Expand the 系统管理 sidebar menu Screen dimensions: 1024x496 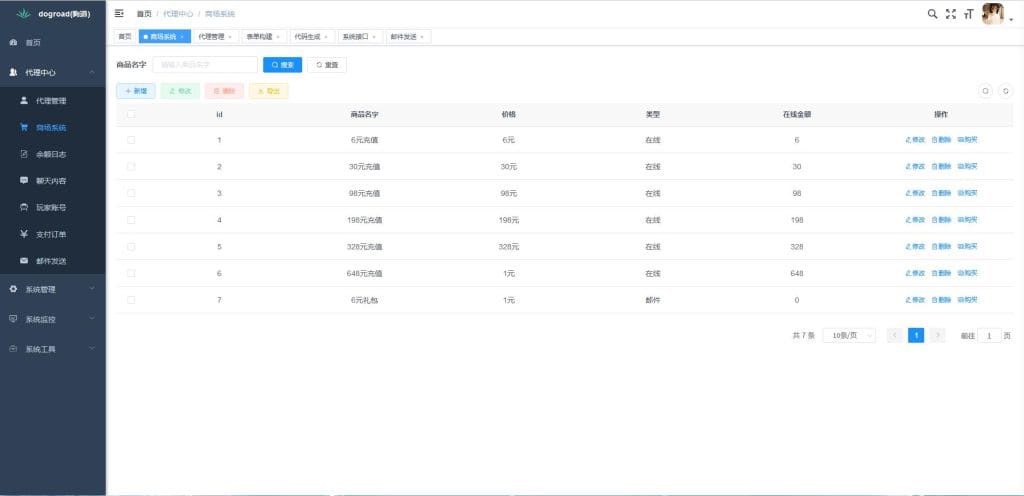click(52, 289)
